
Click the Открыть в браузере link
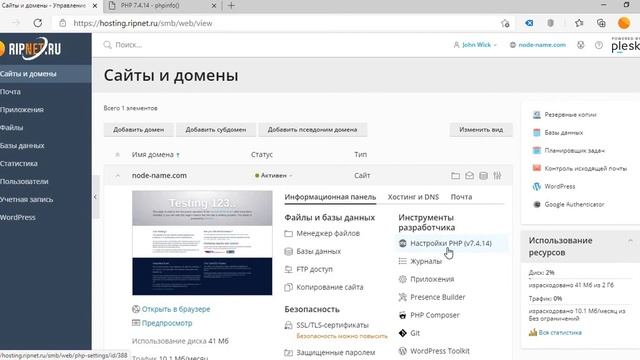click(176, 309)
